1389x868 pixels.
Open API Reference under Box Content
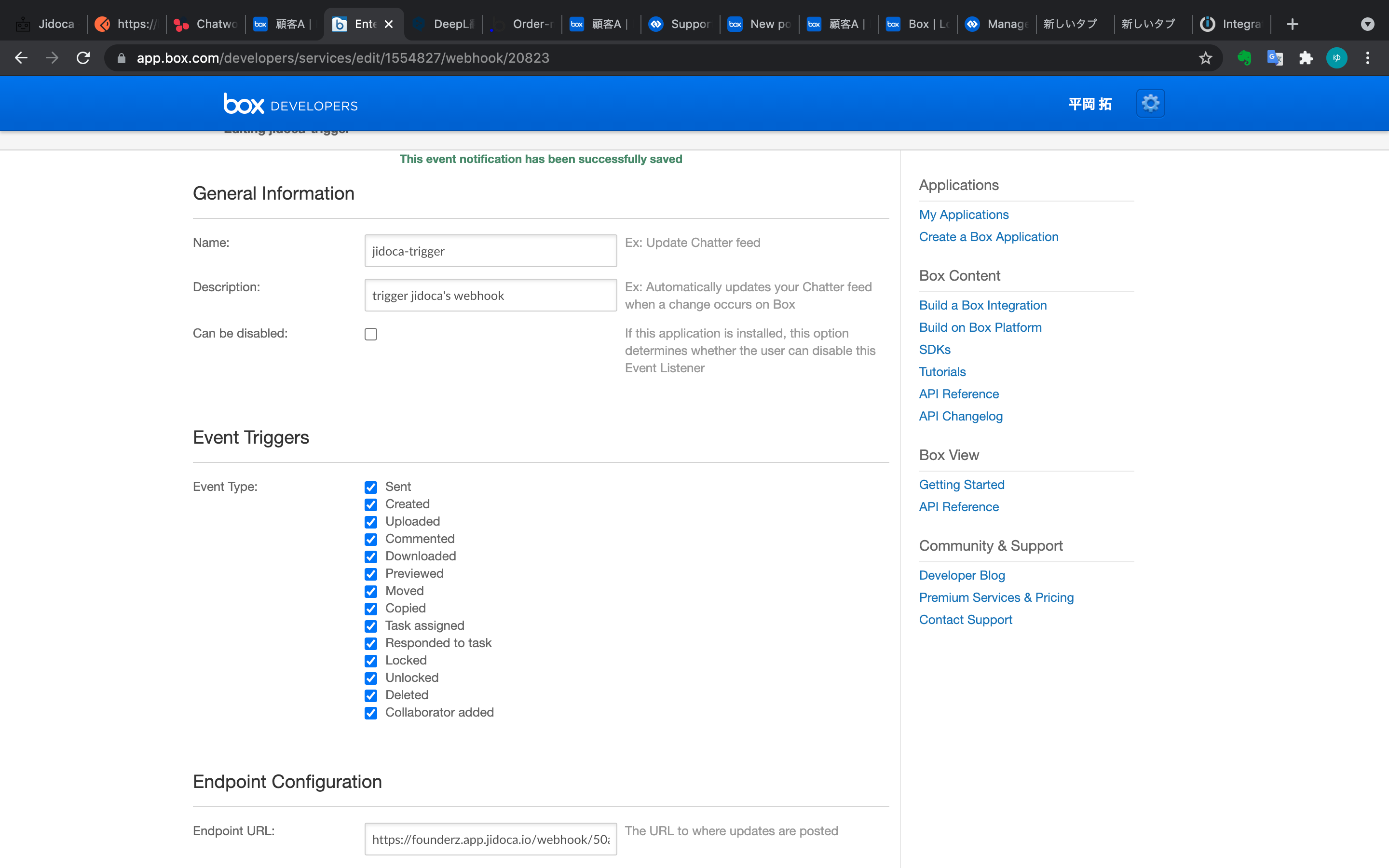pos(958,394)
